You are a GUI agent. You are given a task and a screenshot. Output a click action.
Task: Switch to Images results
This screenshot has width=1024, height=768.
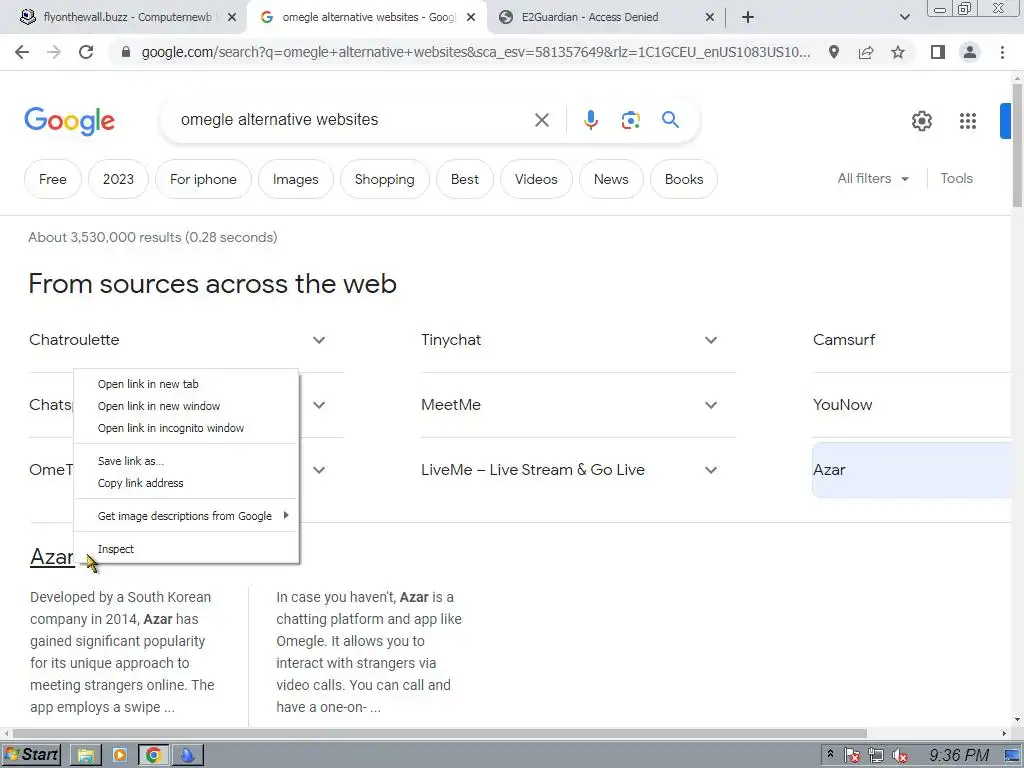296,179
